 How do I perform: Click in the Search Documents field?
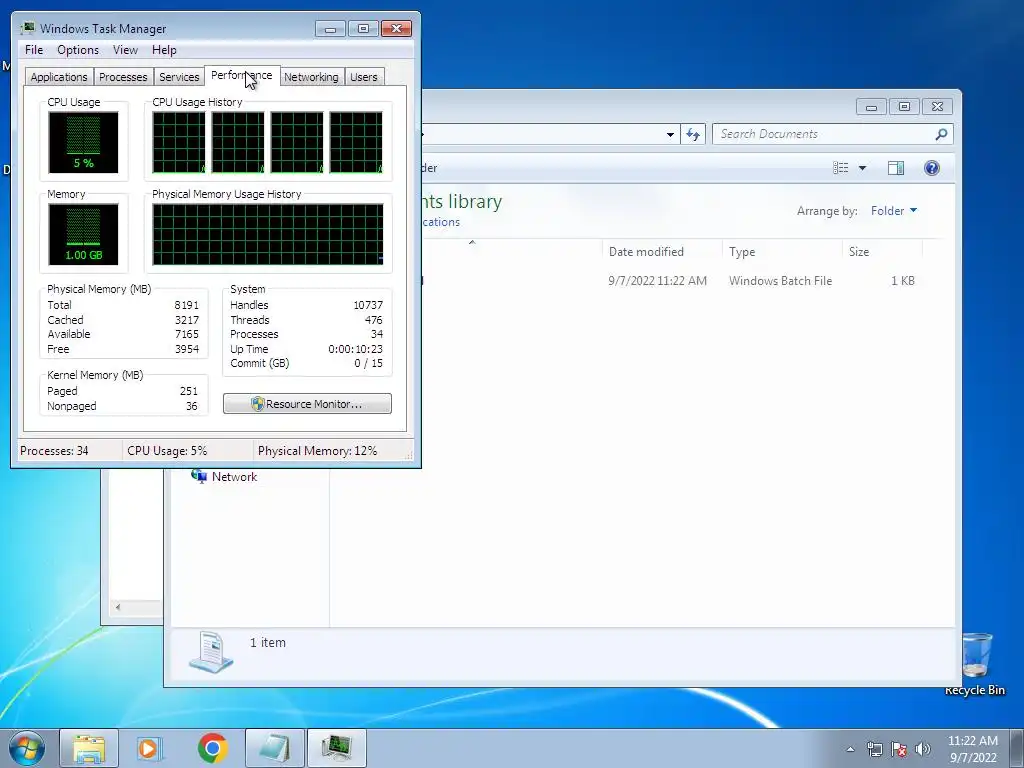(x=824, y=134)
